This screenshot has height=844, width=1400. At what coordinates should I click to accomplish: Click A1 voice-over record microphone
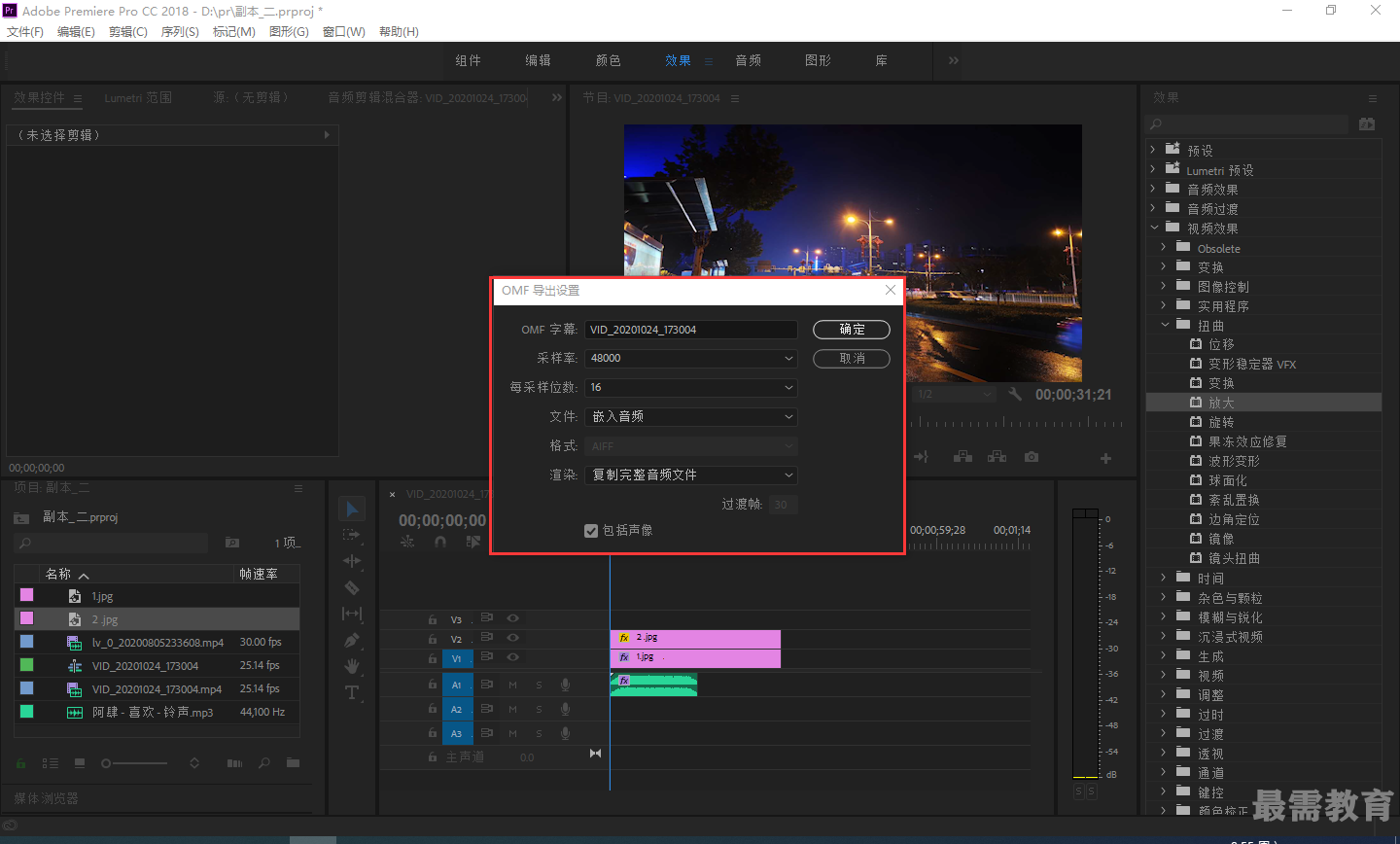tap(565, 685)
